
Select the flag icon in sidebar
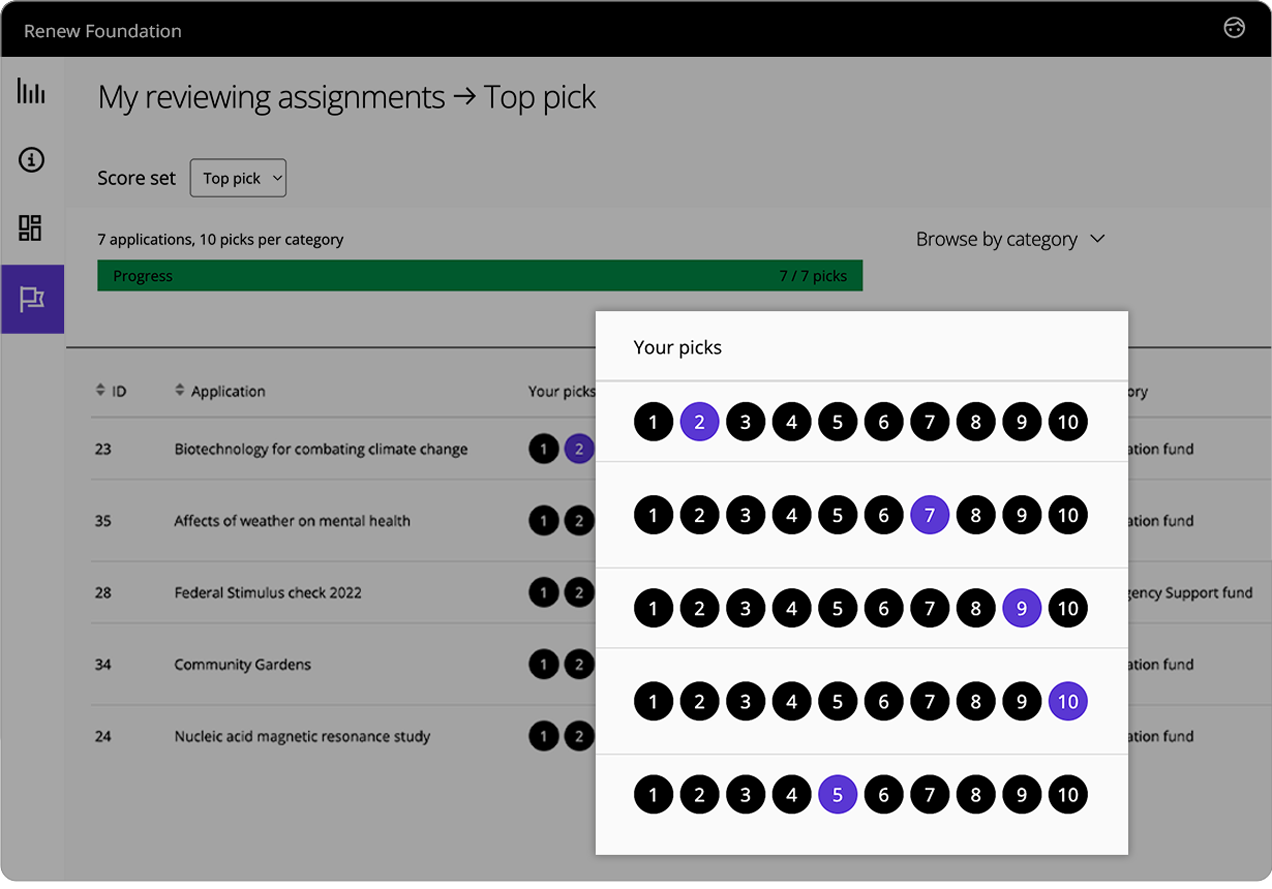pyautogui.click(x=32, y=299)
